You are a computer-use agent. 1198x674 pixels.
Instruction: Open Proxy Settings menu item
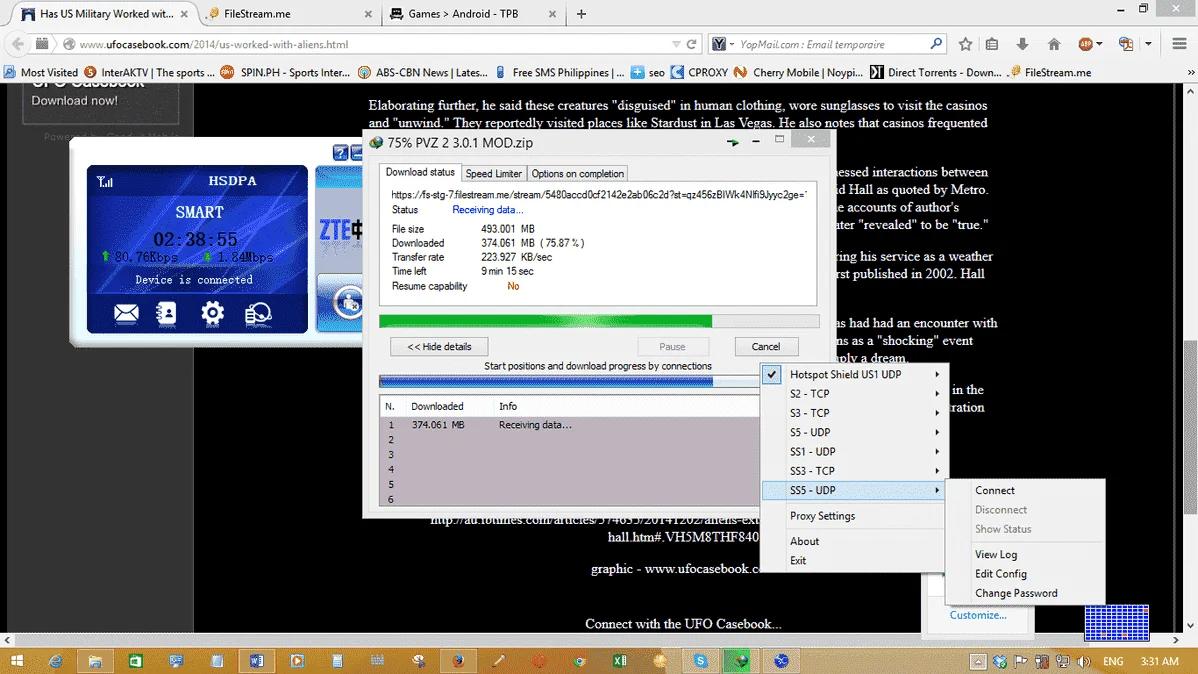(822, 516)
